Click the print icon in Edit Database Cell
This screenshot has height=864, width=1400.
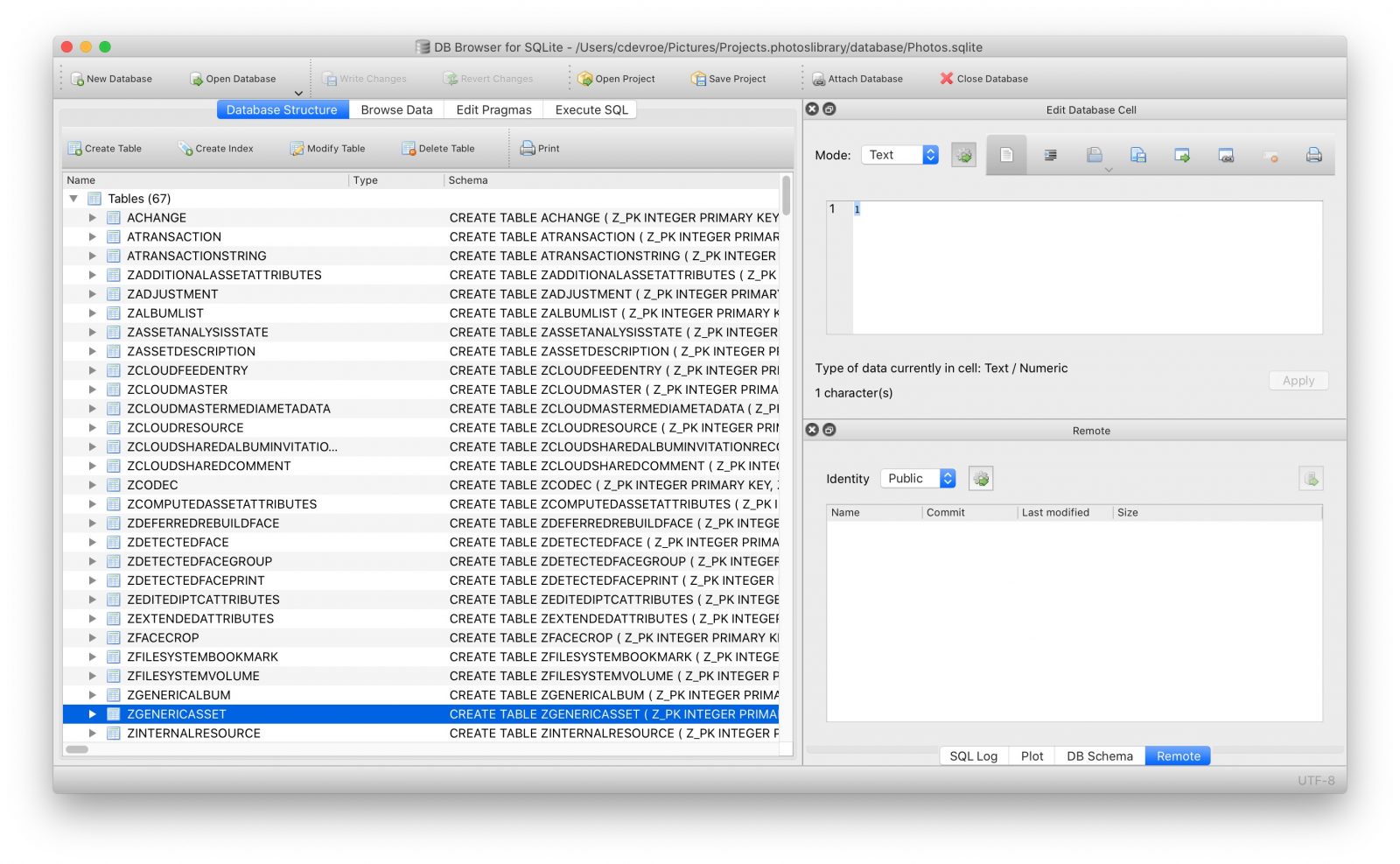click(x=1313, y=155)
